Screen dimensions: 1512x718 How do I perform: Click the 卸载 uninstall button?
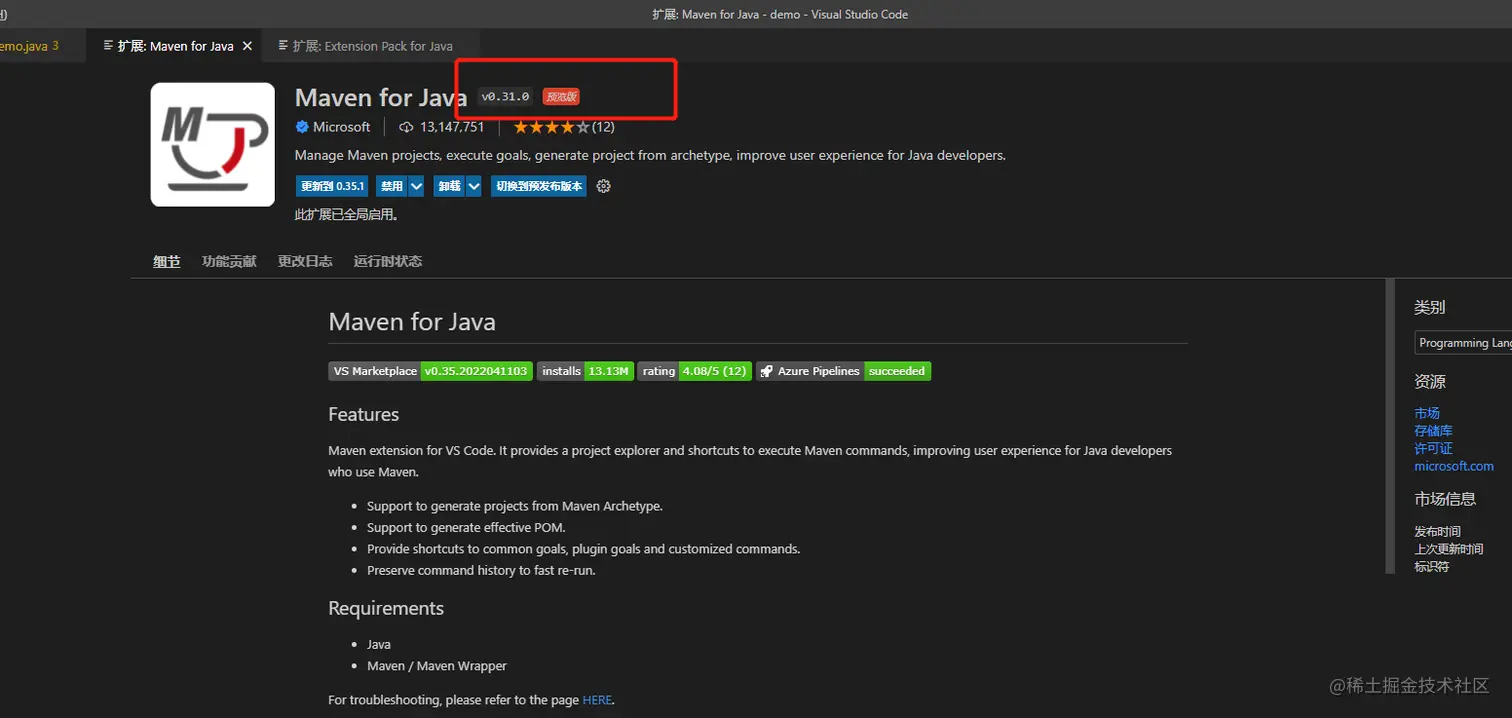point(449,186)
